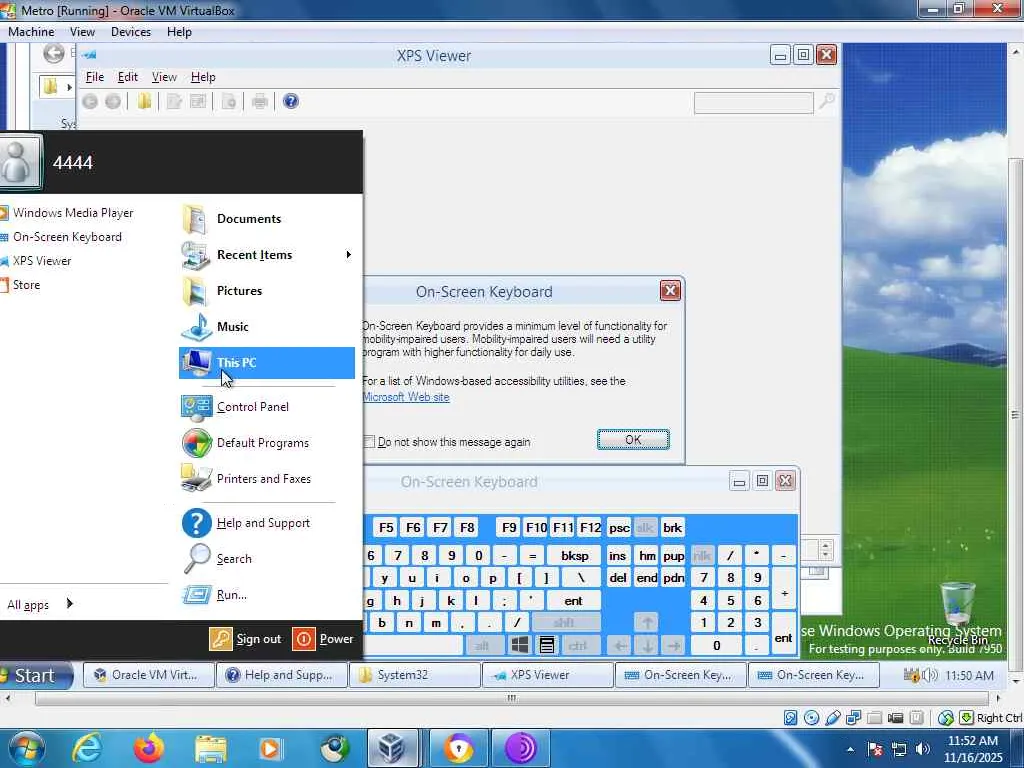This screenshot has width=1024, height=768.
Task: Click the user account picture
Action: 18,161
